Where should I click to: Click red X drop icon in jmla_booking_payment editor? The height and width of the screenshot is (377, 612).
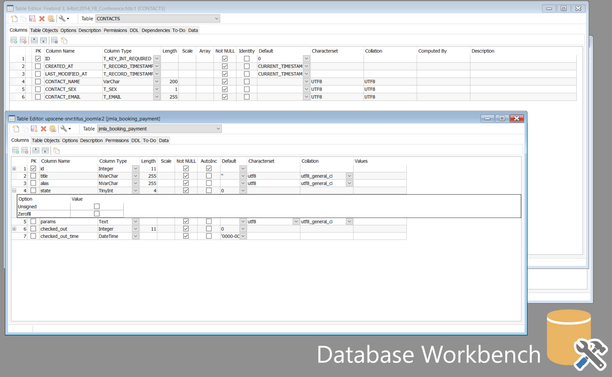click(43, 129)
